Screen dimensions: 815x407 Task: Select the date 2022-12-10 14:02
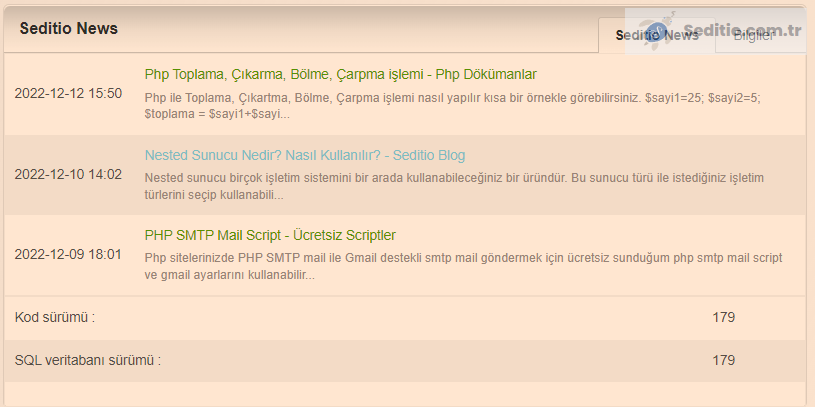coord(68,175)
